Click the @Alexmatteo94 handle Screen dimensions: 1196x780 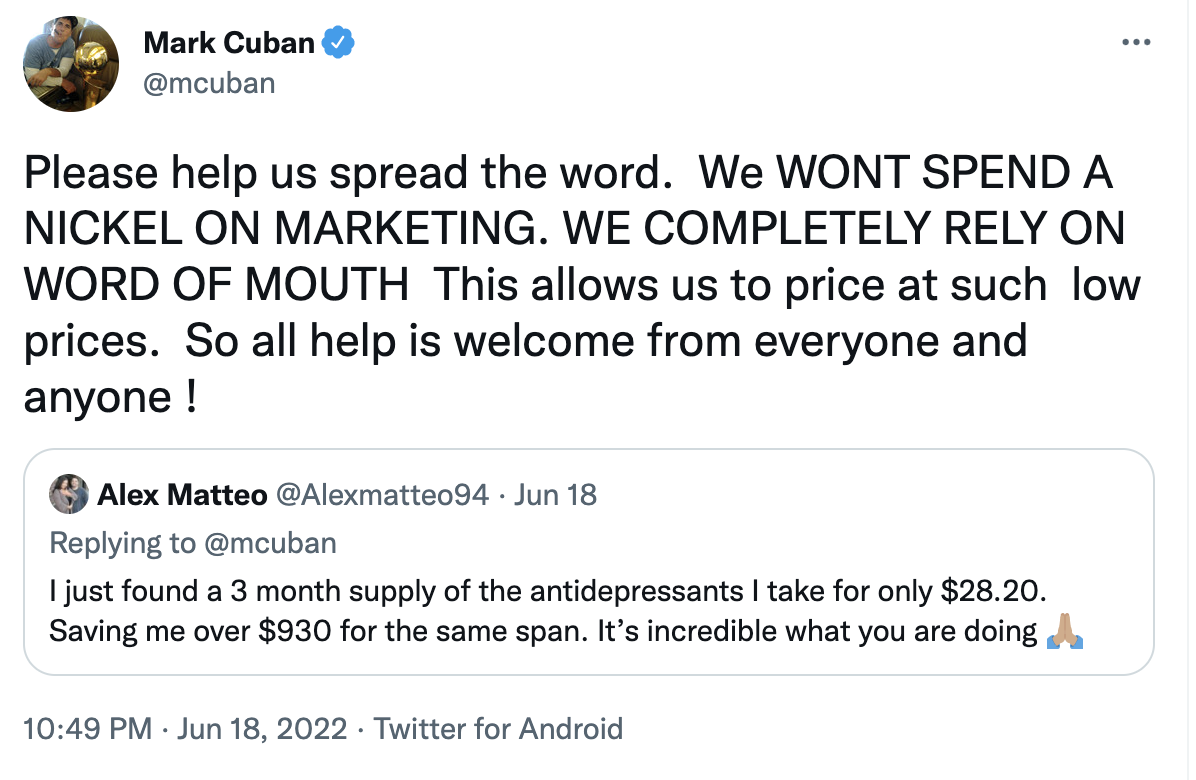coord(382,494)
